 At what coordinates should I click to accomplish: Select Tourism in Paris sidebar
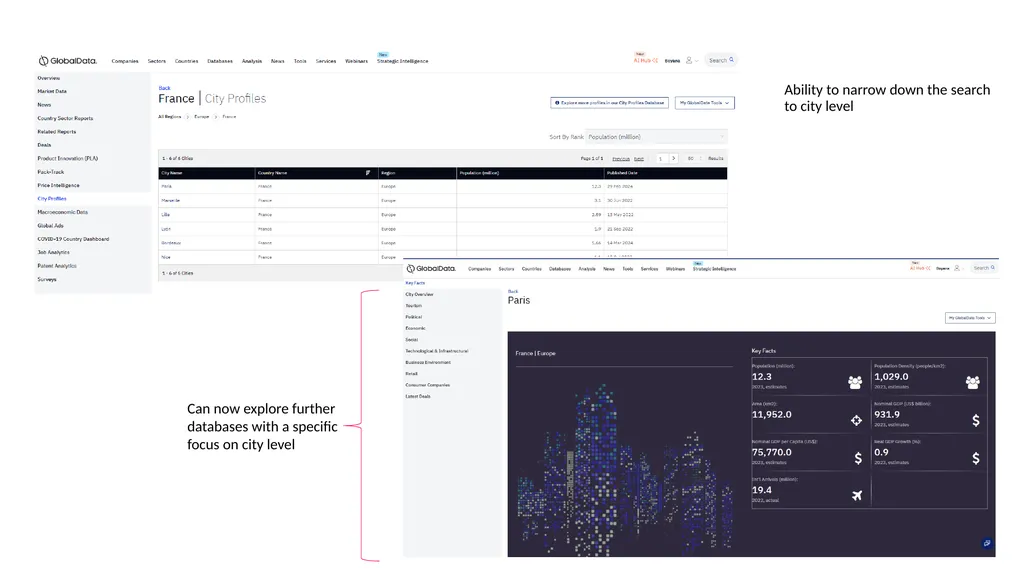pos(413,305)
